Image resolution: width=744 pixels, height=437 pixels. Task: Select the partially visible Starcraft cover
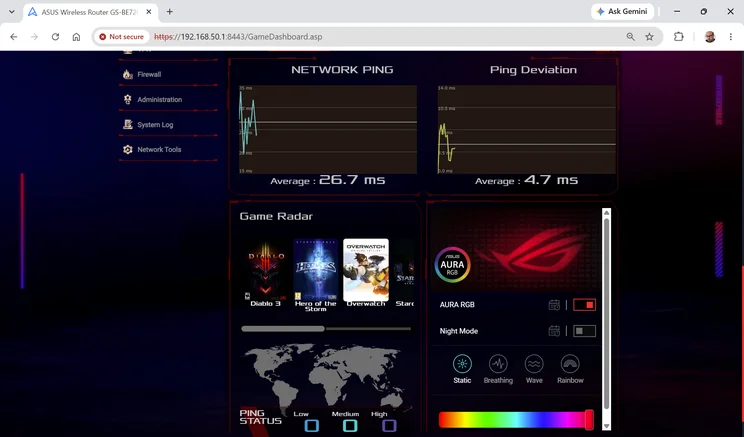pyautogui.click(x=404, y=270)
